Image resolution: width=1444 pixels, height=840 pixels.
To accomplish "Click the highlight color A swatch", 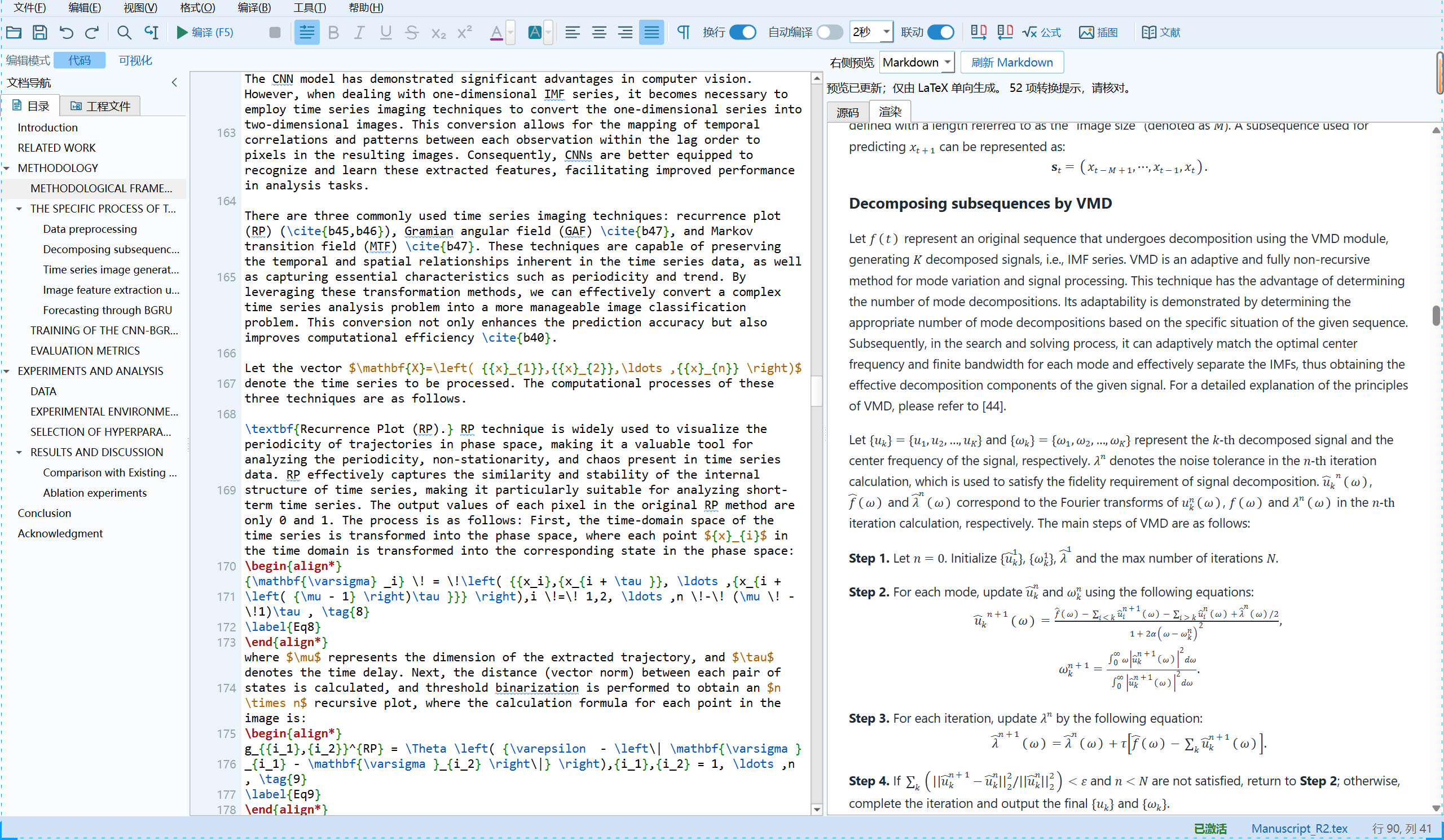I will click(535, 32).
